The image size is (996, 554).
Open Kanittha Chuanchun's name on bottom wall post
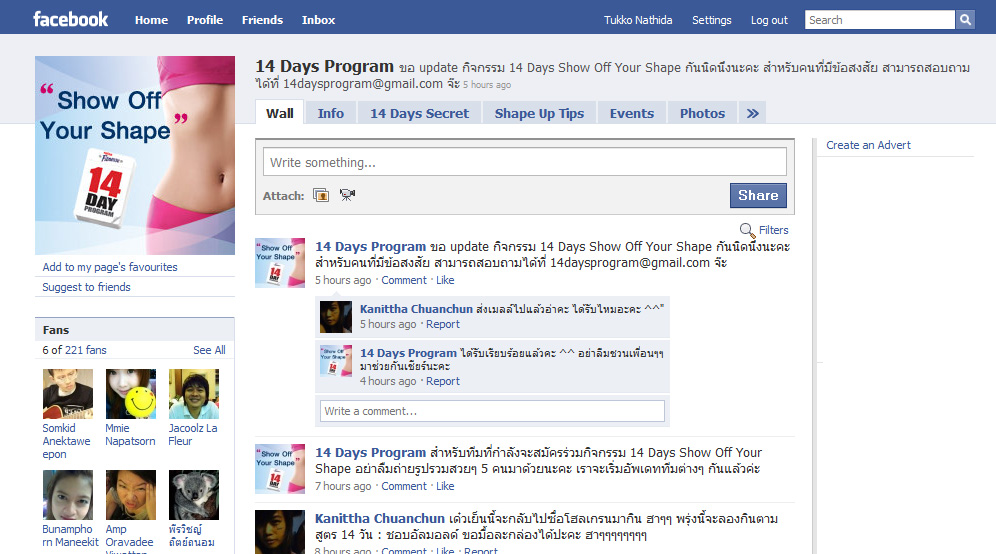pos(380,518)
